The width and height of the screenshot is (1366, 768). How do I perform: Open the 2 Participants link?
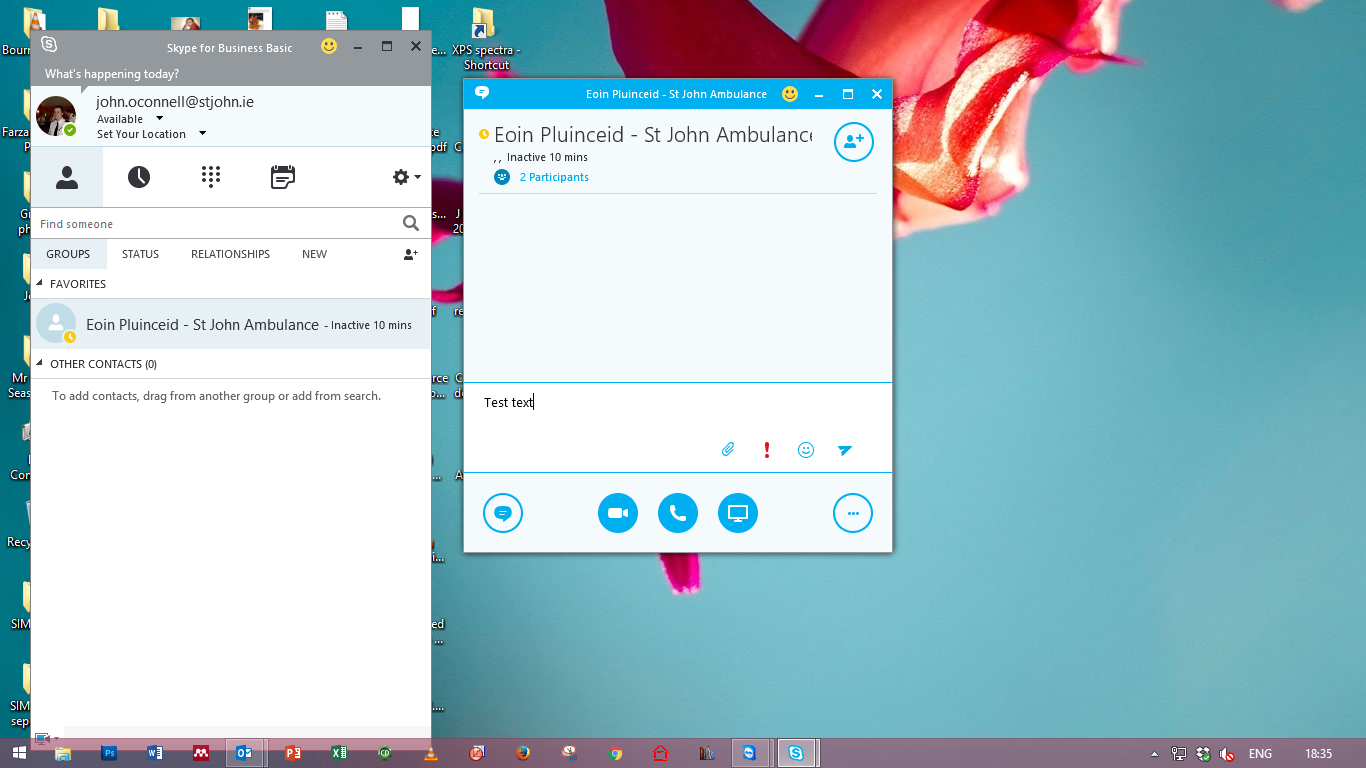554,177
